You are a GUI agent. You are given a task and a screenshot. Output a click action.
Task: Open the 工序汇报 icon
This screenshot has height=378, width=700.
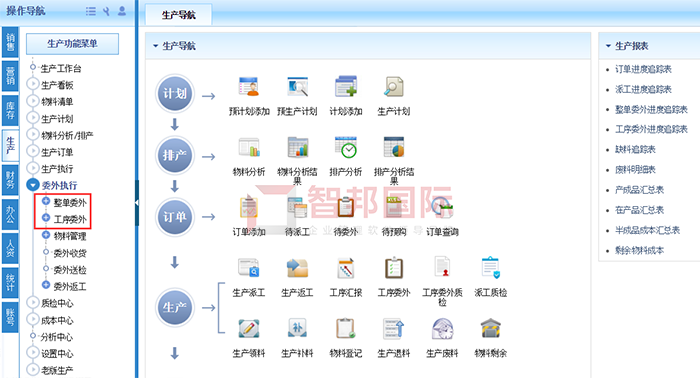(346, 268)
